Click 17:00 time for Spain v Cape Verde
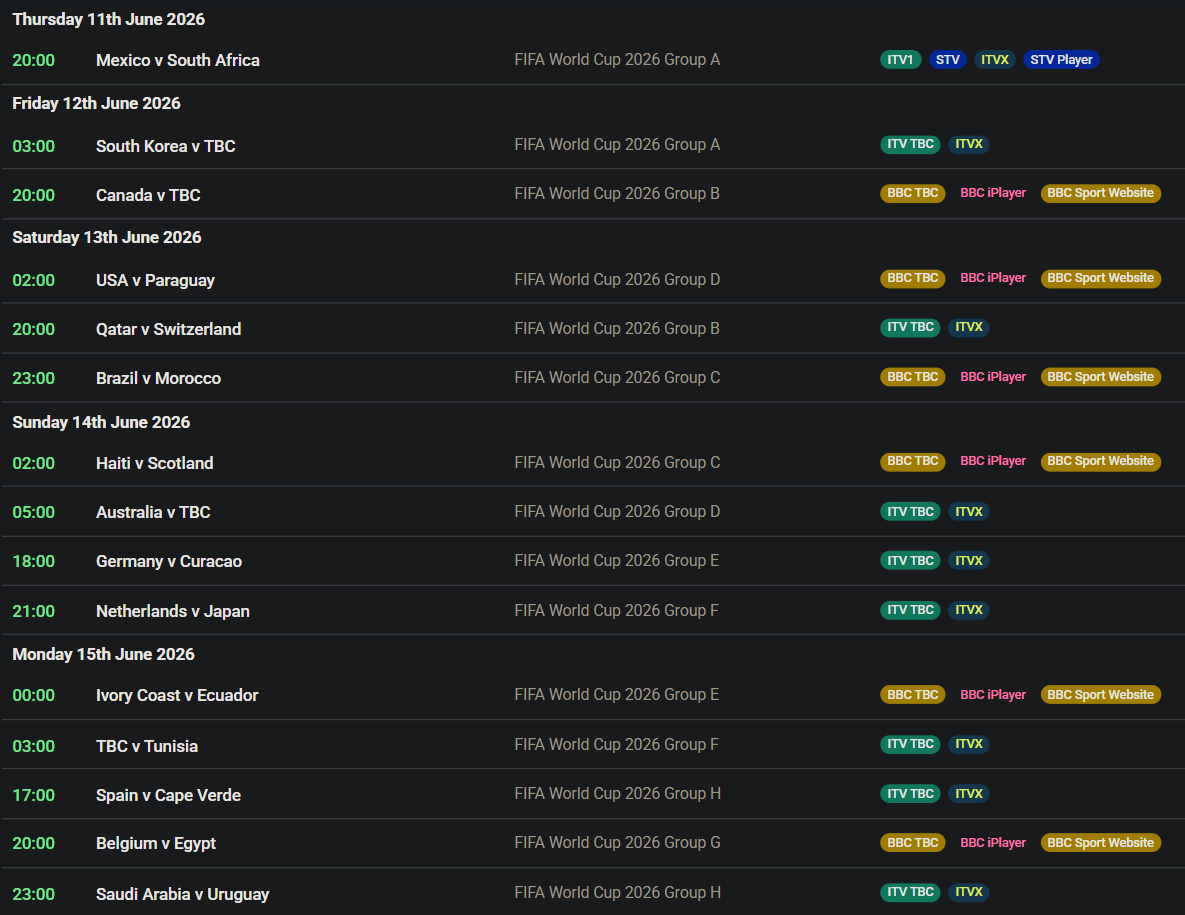1185x915 pixels. [x=33, y=796]
